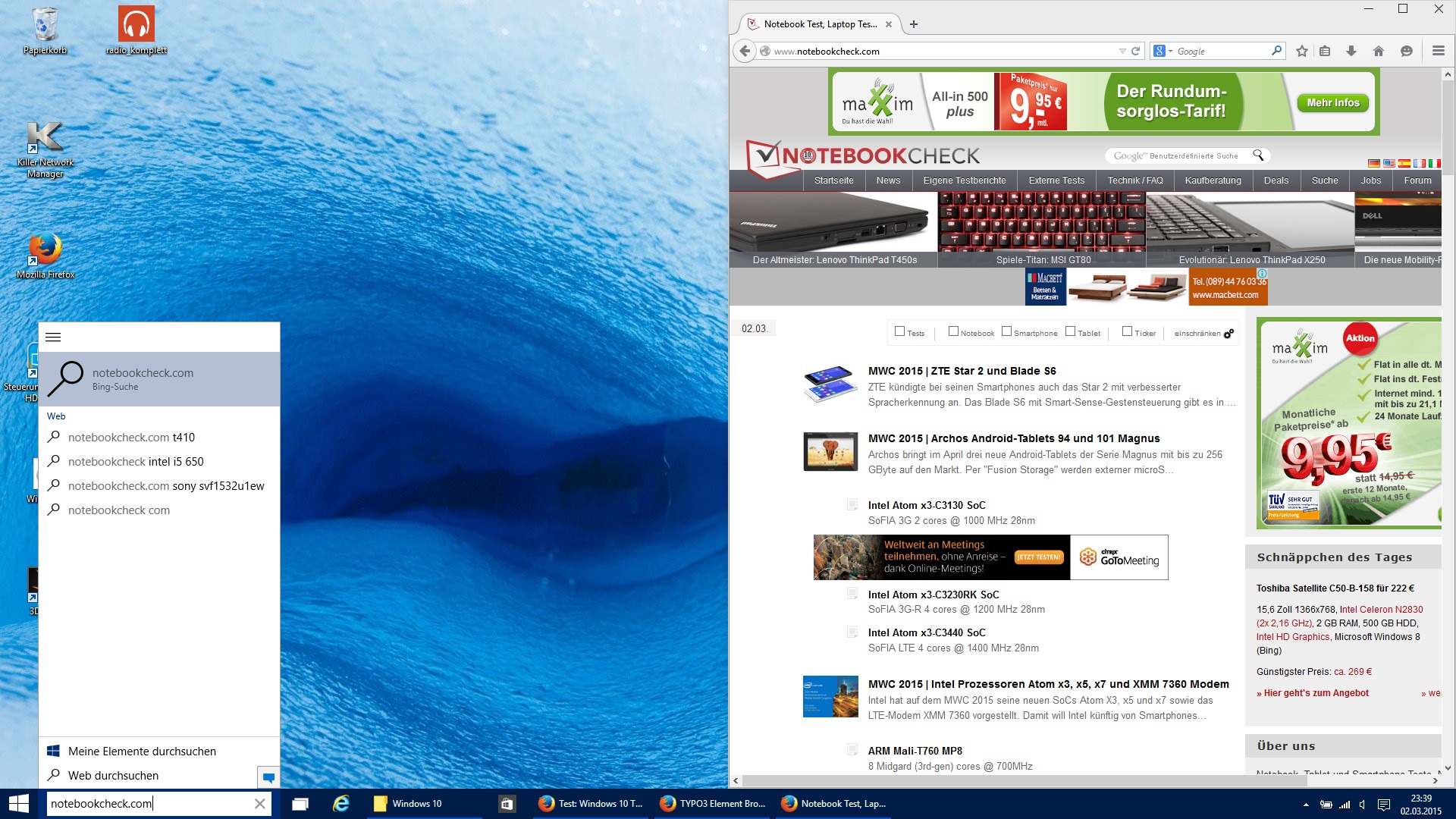This screenshot has width=1456, height=819.
Task: Open the Firefox hamburger menu
Action: 1438,51
